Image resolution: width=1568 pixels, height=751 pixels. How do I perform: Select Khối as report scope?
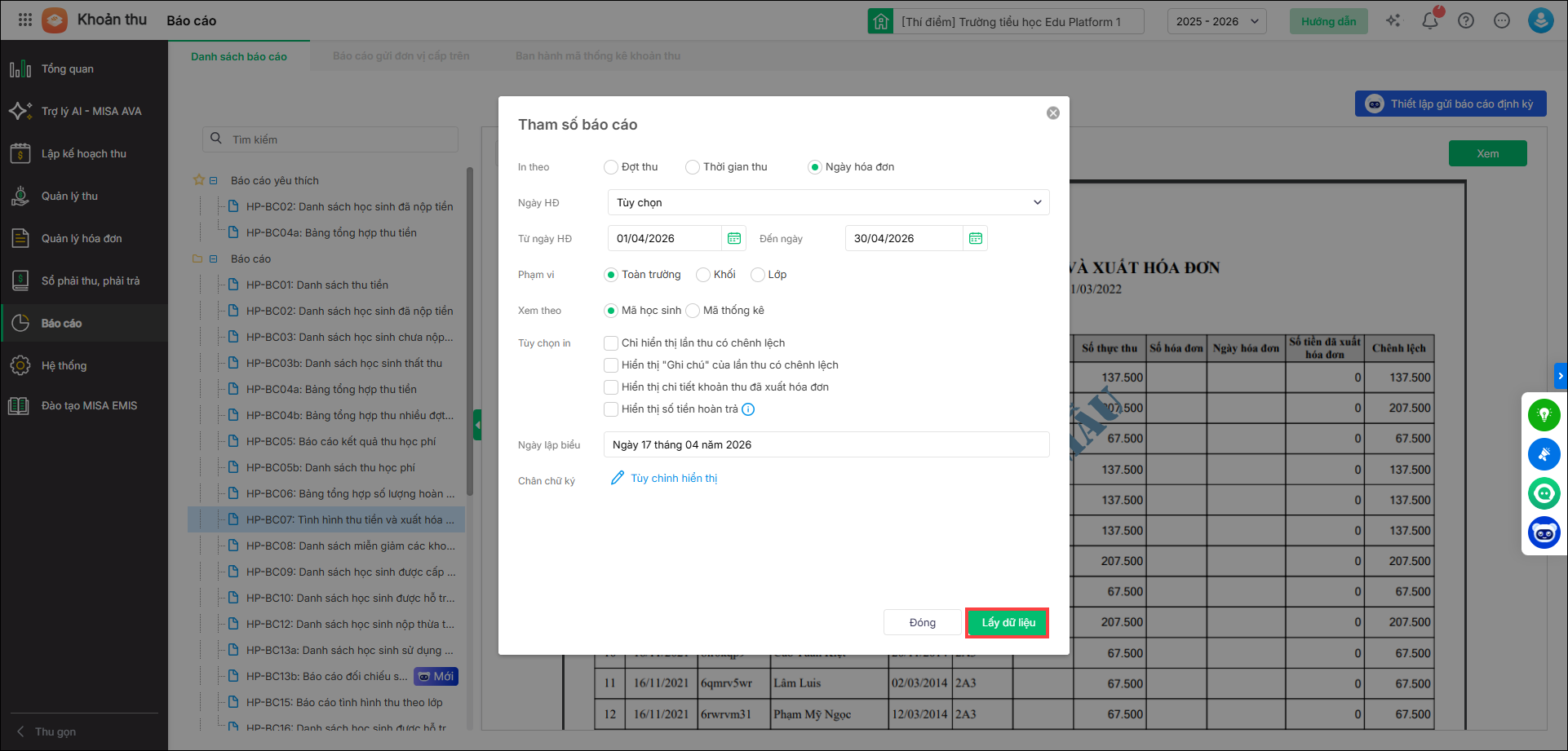point(703,275)
